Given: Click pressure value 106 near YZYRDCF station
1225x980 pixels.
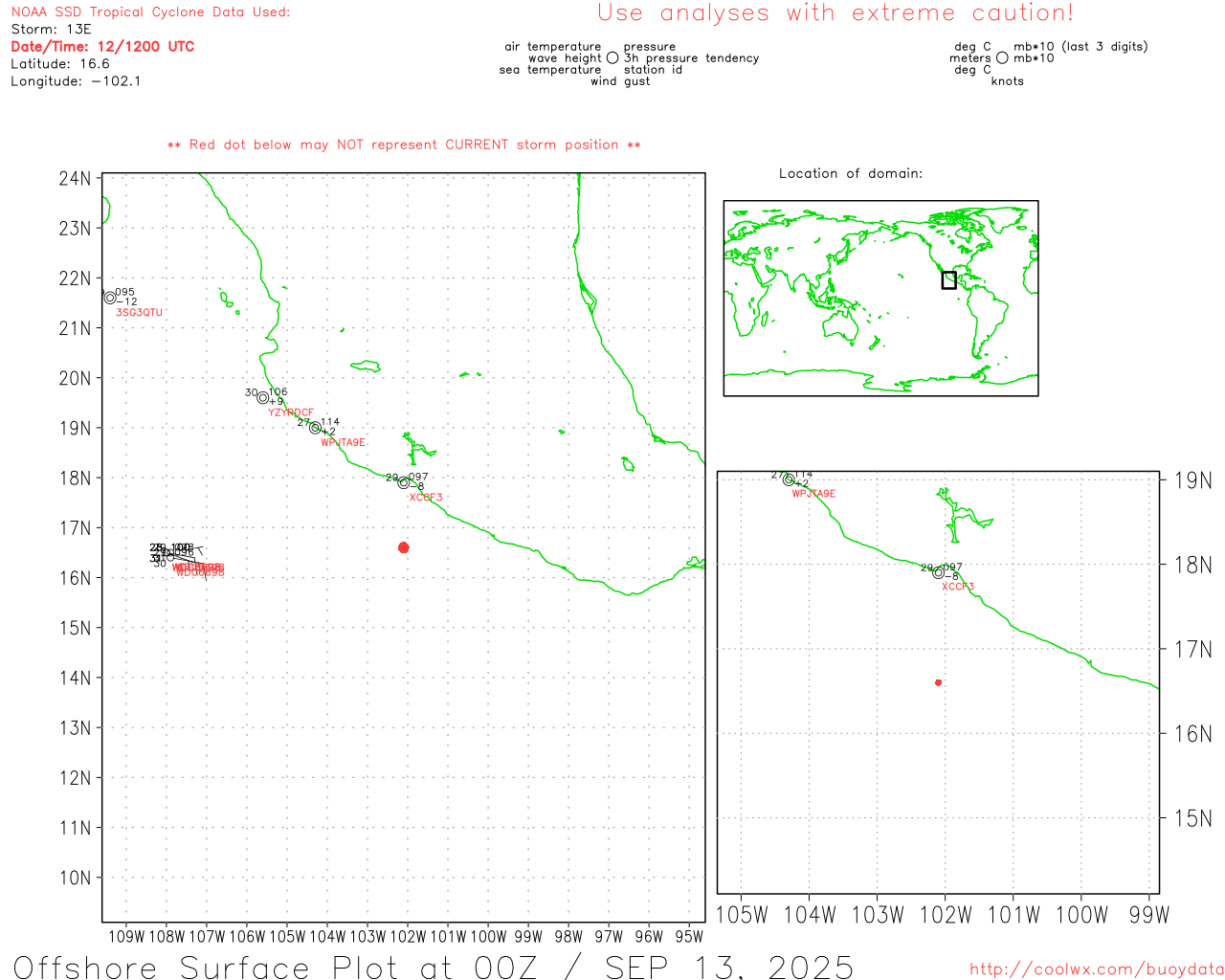Looking at the screenshot, I should [x=278, y=392].
